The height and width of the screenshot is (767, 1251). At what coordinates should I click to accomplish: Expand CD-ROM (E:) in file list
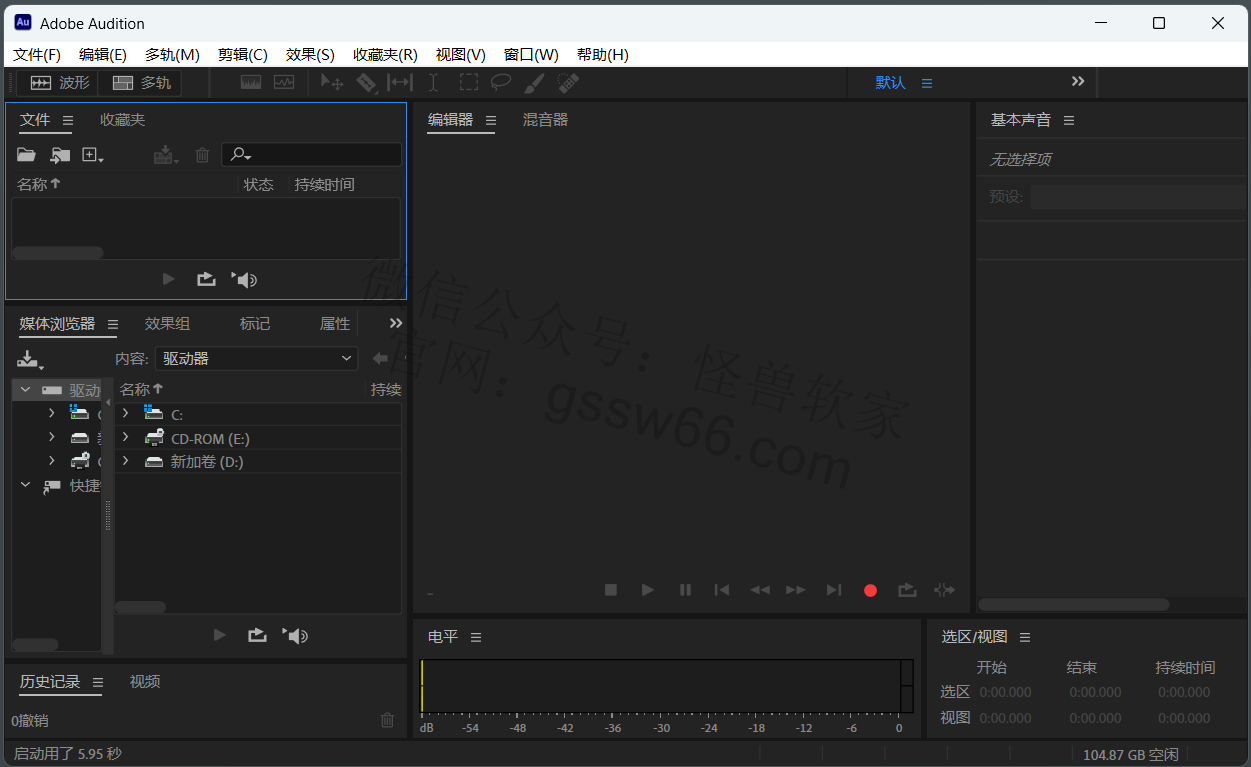coord(125,437)
